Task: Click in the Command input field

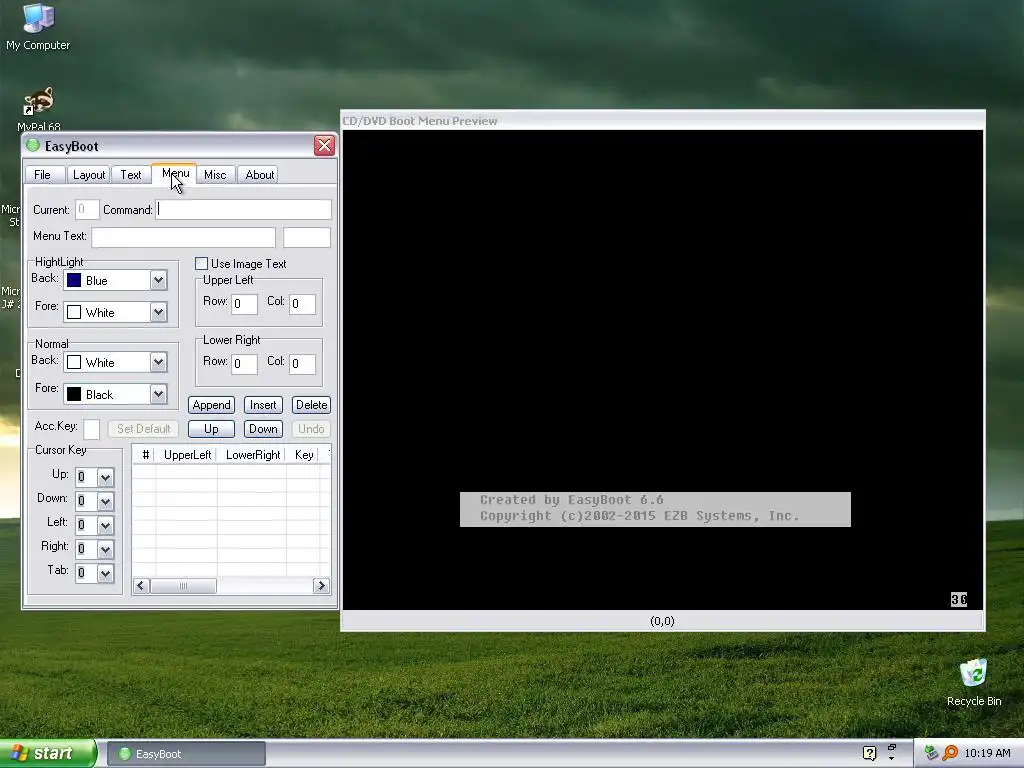Action: tap(243, 209)
